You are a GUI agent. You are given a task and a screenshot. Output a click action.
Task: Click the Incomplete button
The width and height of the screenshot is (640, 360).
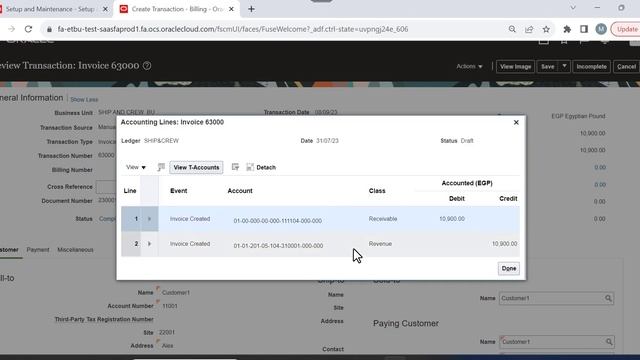(x=591, y=67)
